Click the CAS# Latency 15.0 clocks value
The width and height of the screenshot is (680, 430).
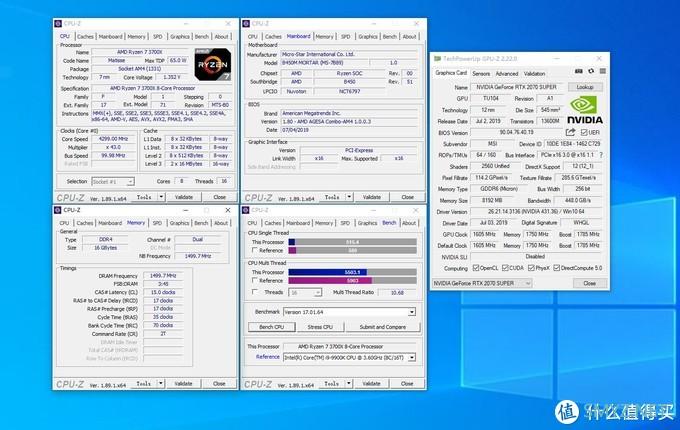coord(163,292)
